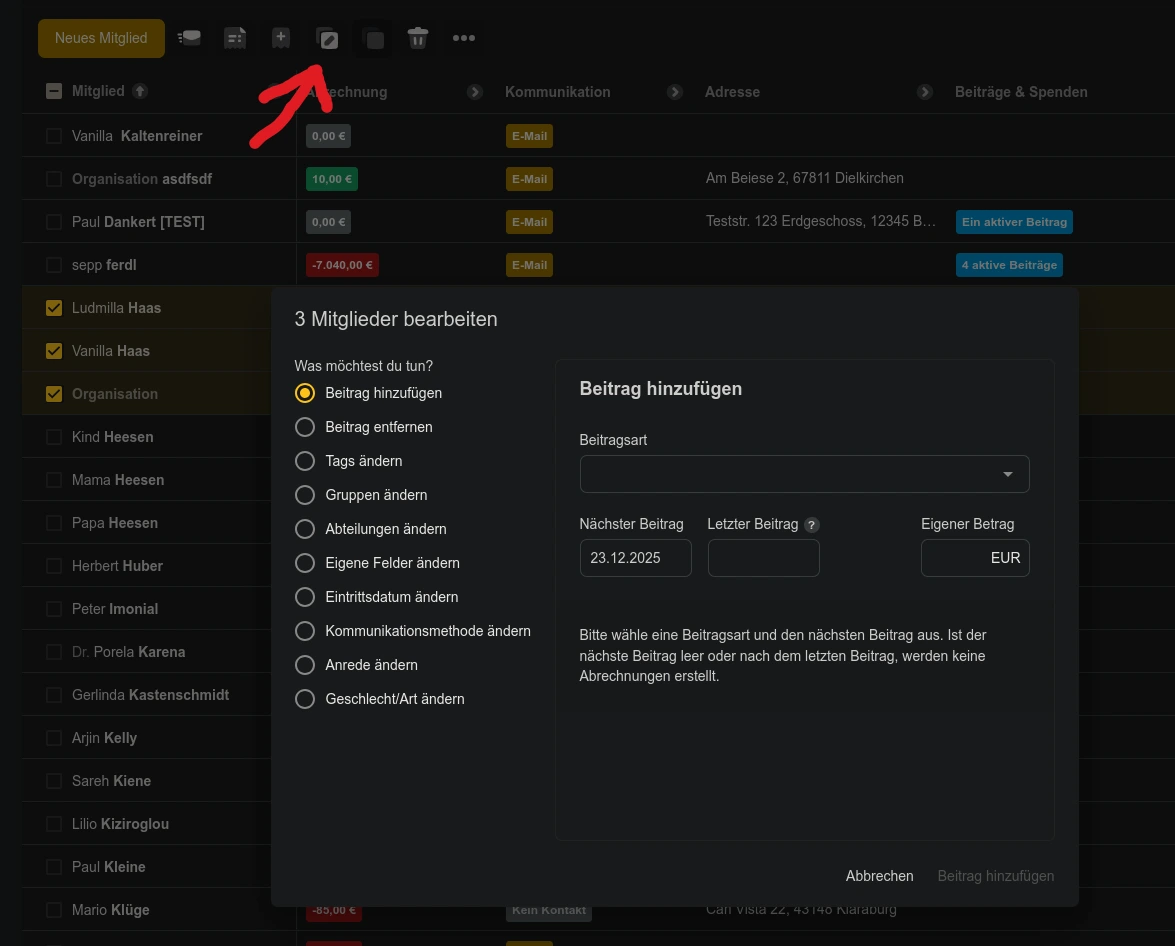Choose Eintrittsdatum ändern from the action list
The image size is (1175, 946).
[x=305, y=597]
